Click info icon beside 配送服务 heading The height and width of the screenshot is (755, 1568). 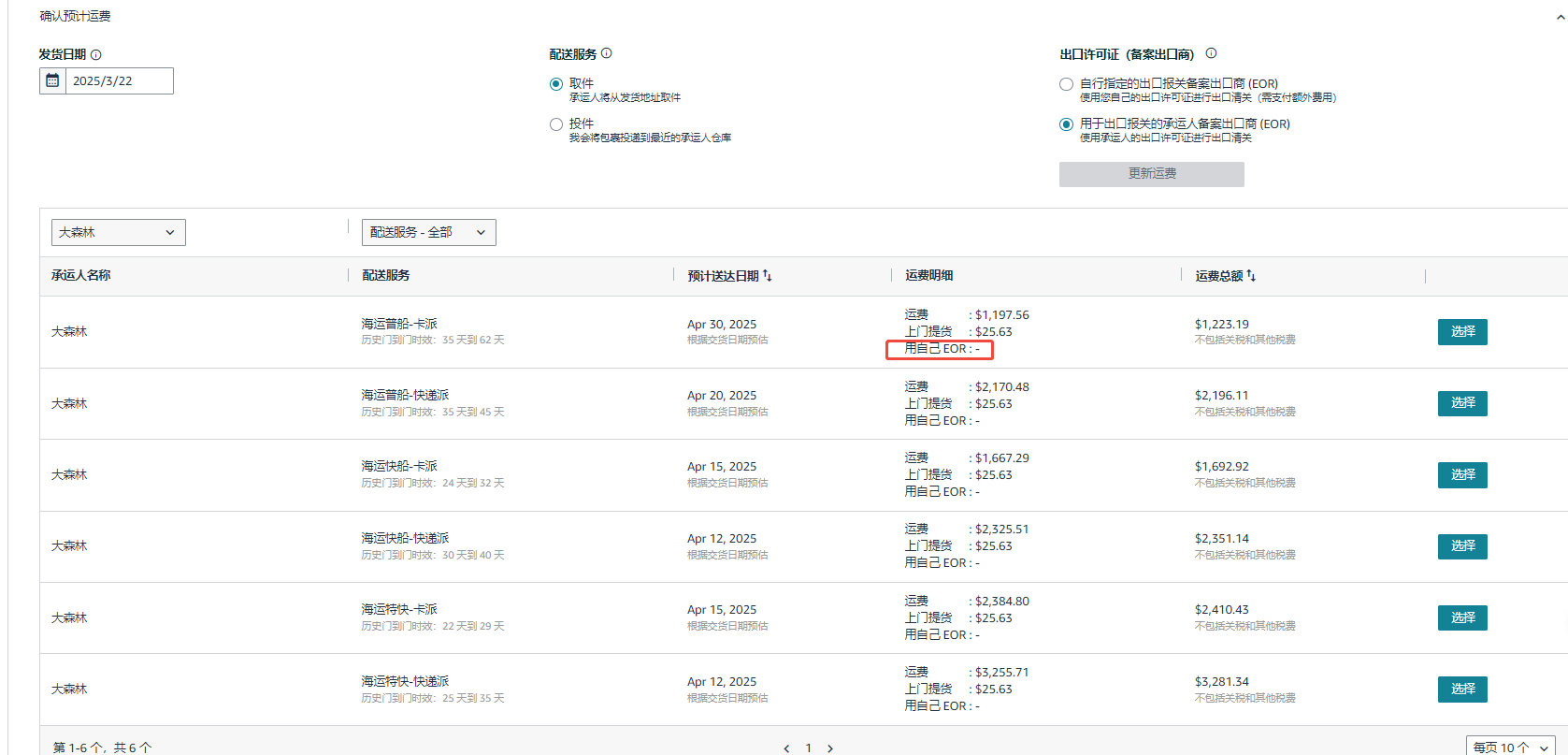tap(606, 53)
